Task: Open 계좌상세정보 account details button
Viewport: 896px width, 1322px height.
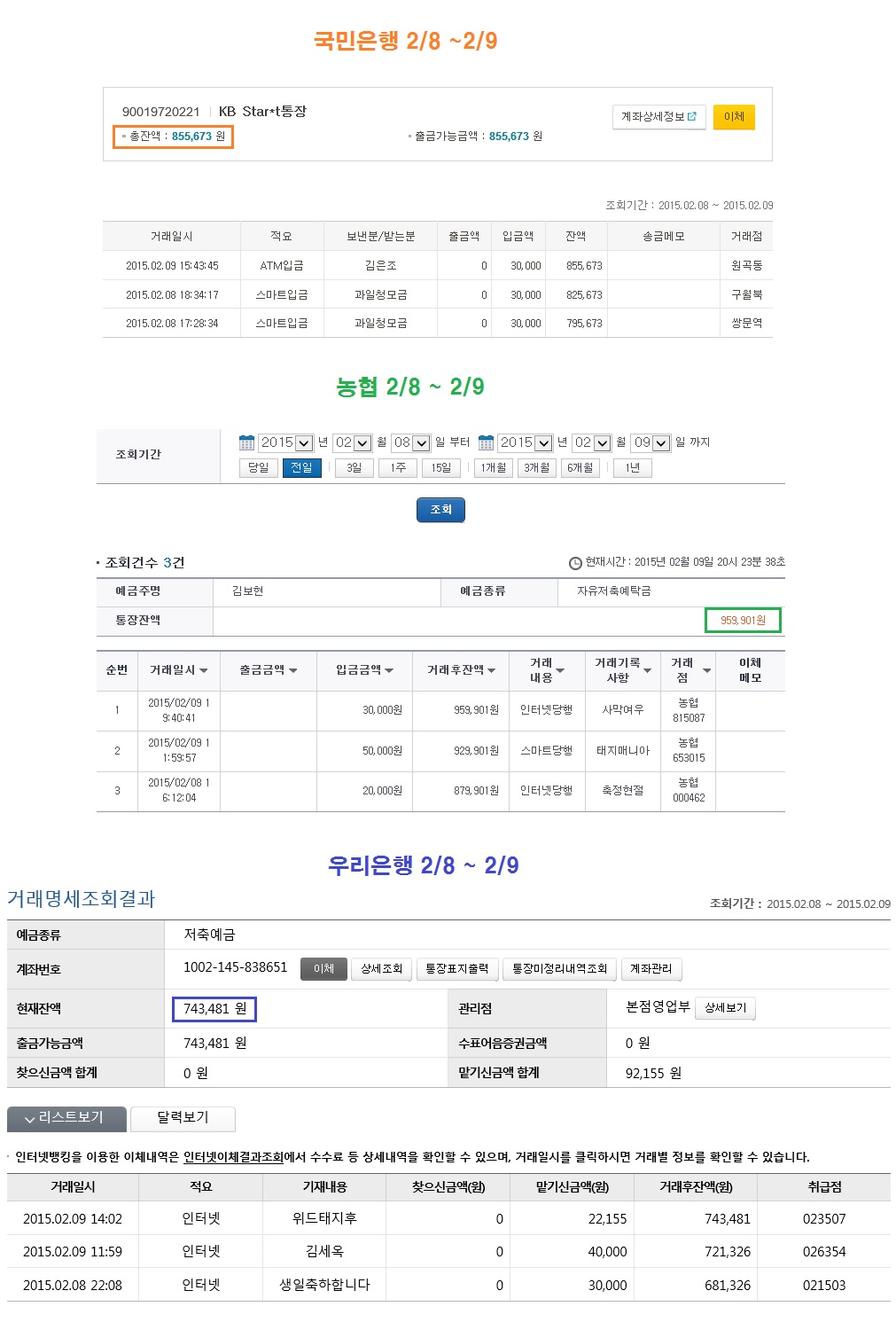Action: pos(658,117)
